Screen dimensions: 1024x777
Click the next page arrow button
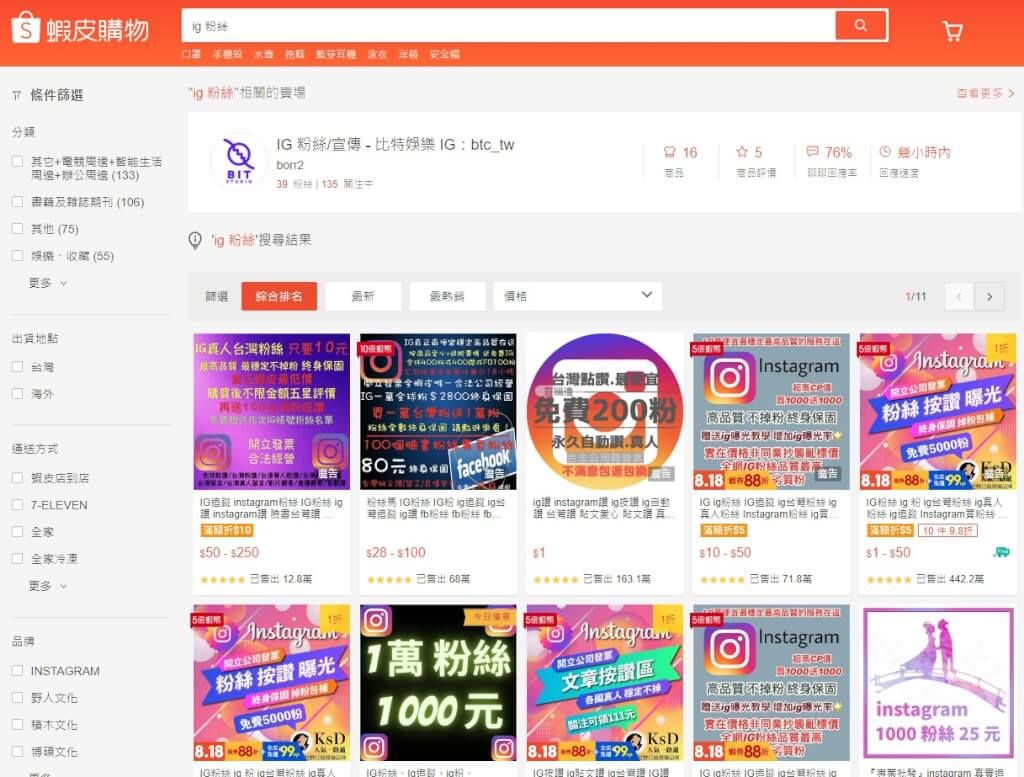988,296
